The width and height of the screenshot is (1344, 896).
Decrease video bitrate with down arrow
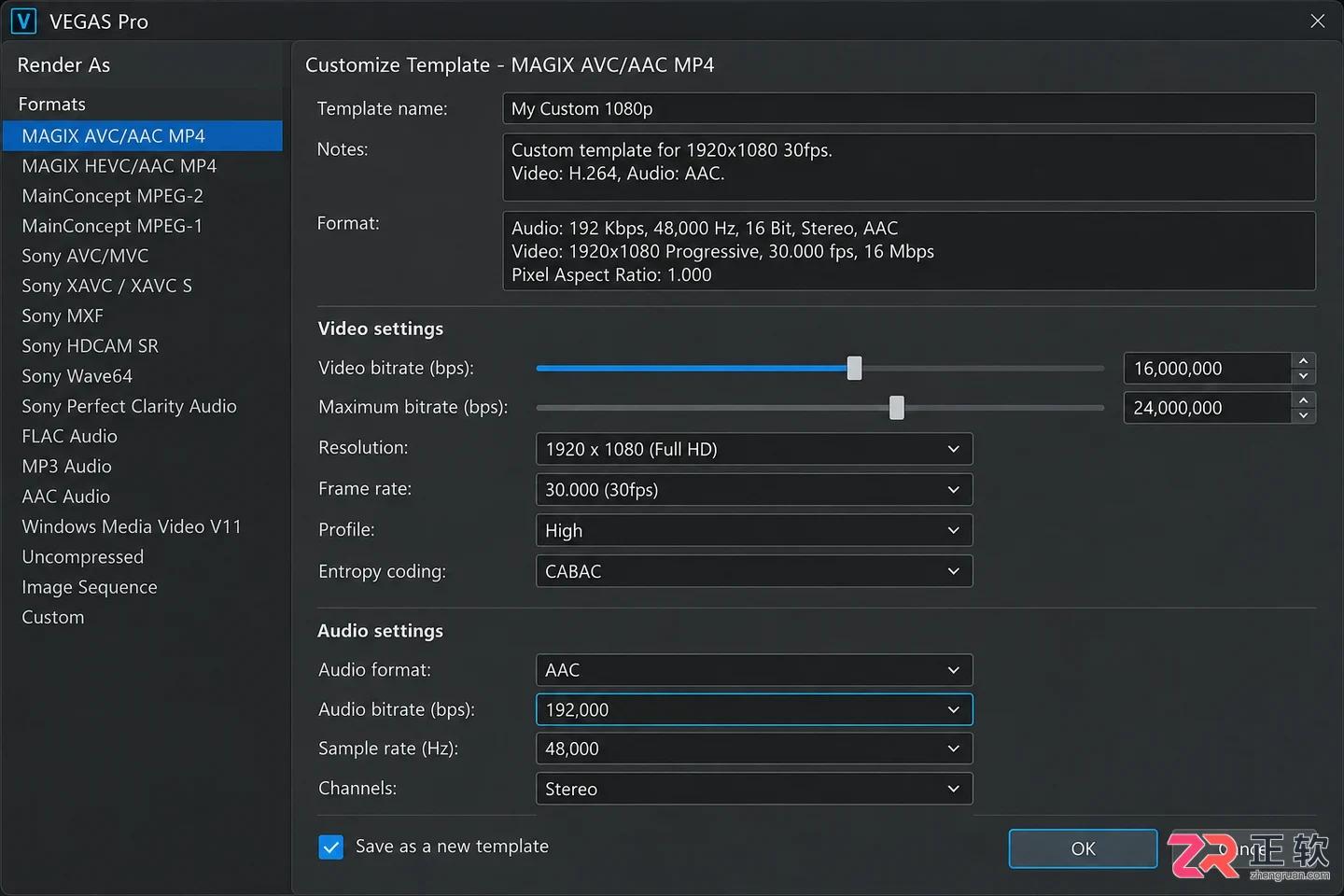[x=1304, y=376]
